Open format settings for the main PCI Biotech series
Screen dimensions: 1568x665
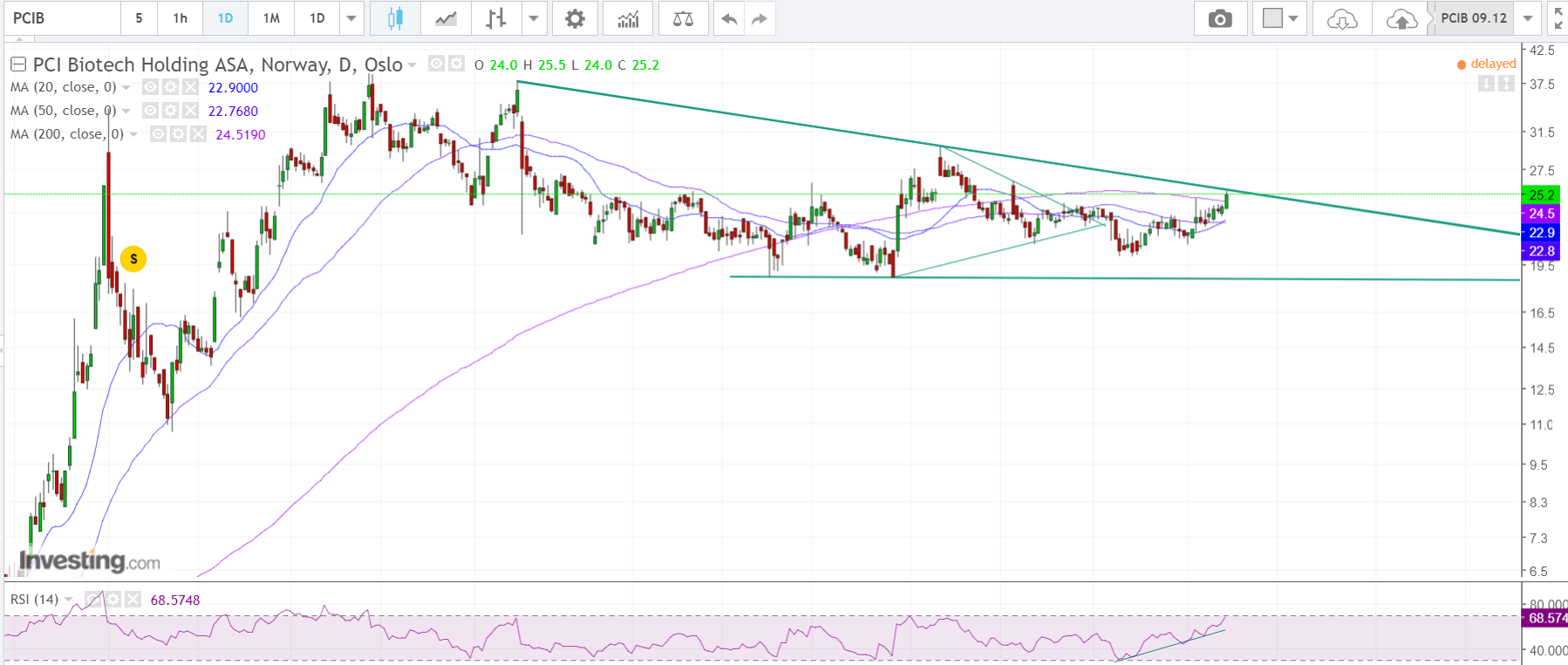click(x=456, y=64)
